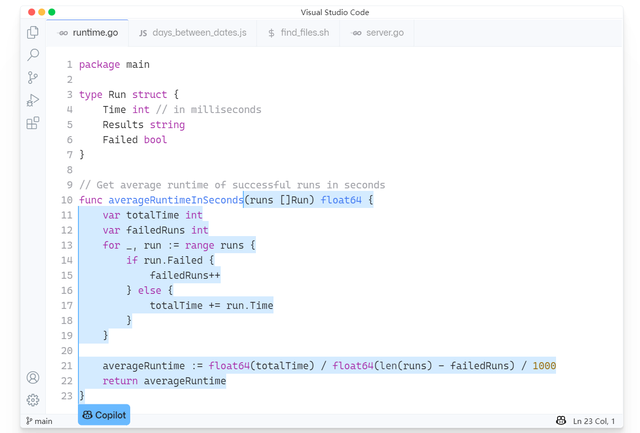Click line number 21 in the gutter

pos(67,366)
